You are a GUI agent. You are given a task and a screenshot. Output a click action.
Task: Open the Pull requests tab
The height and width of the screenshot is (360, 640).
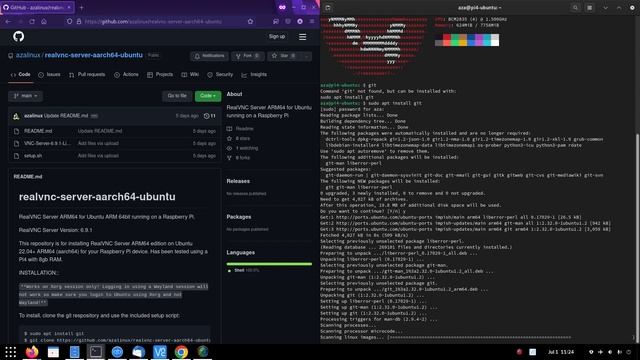click(87, 75)
